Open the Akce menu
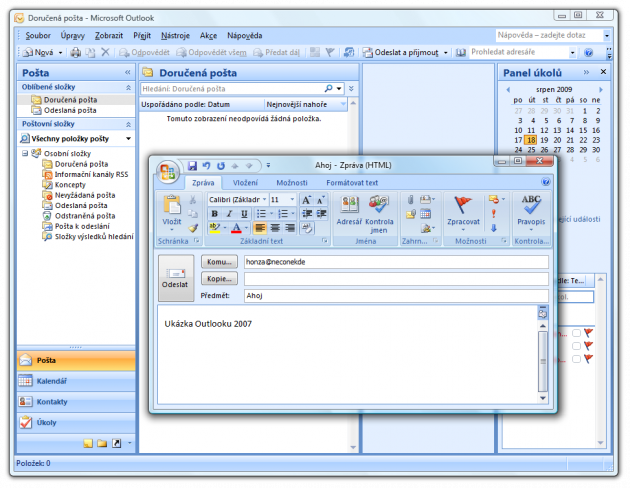This screenshot has width=630, height=488. coord(208,35)
